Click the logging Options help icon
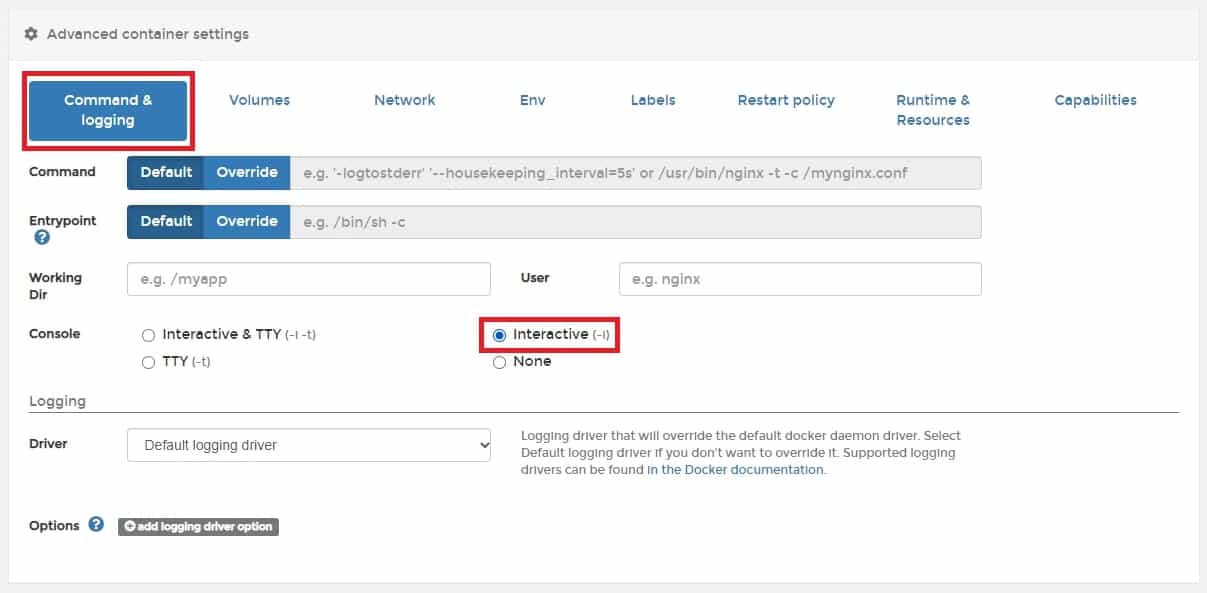This screenshot has height=593, width=1207. point(96,524)
